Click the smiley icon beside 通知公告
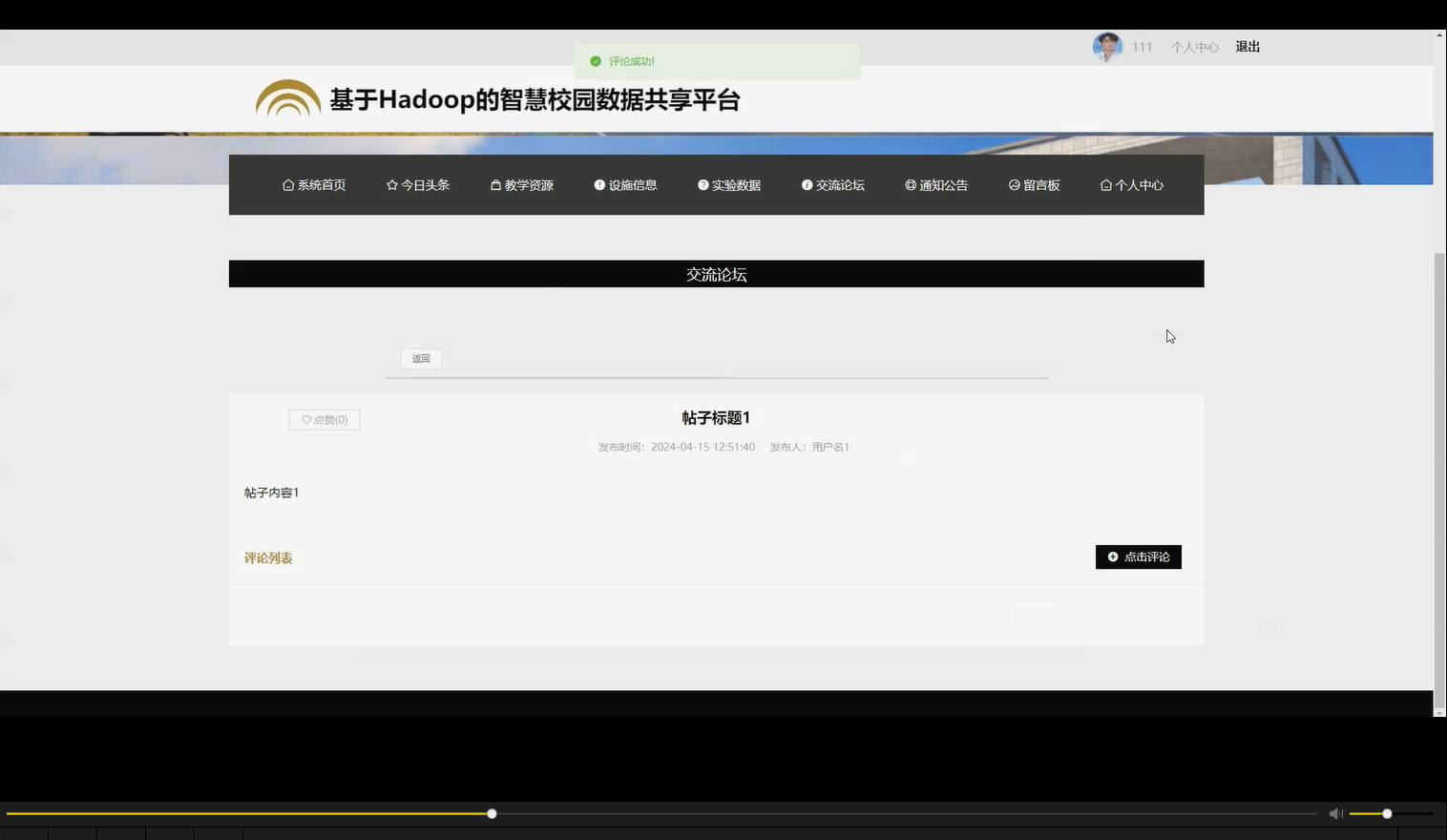 point(910,184)
